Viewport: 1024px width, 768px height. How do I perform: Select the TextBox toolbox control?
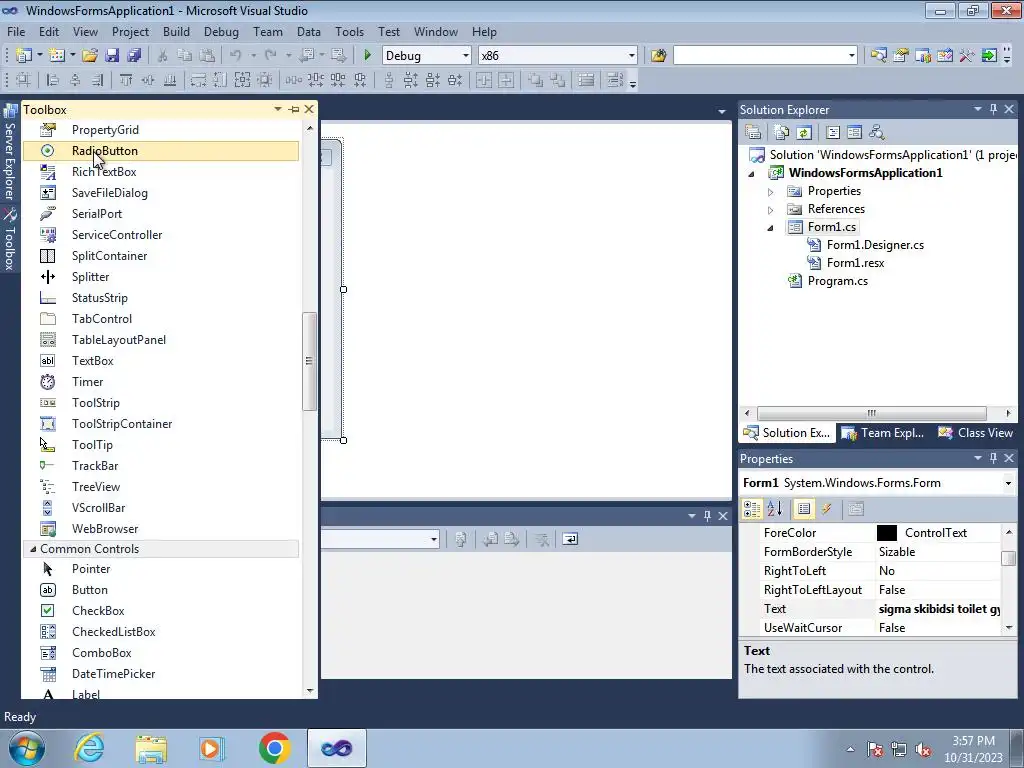161,360
